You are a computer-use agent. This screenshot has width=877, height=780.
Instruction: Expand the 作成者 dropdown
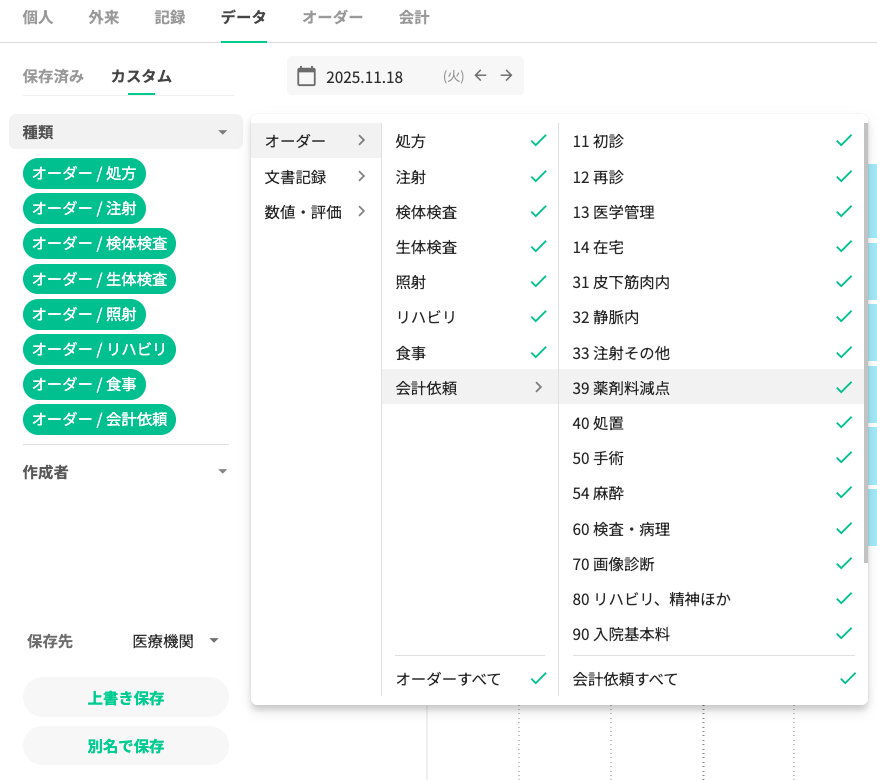(x=223, y=472)
